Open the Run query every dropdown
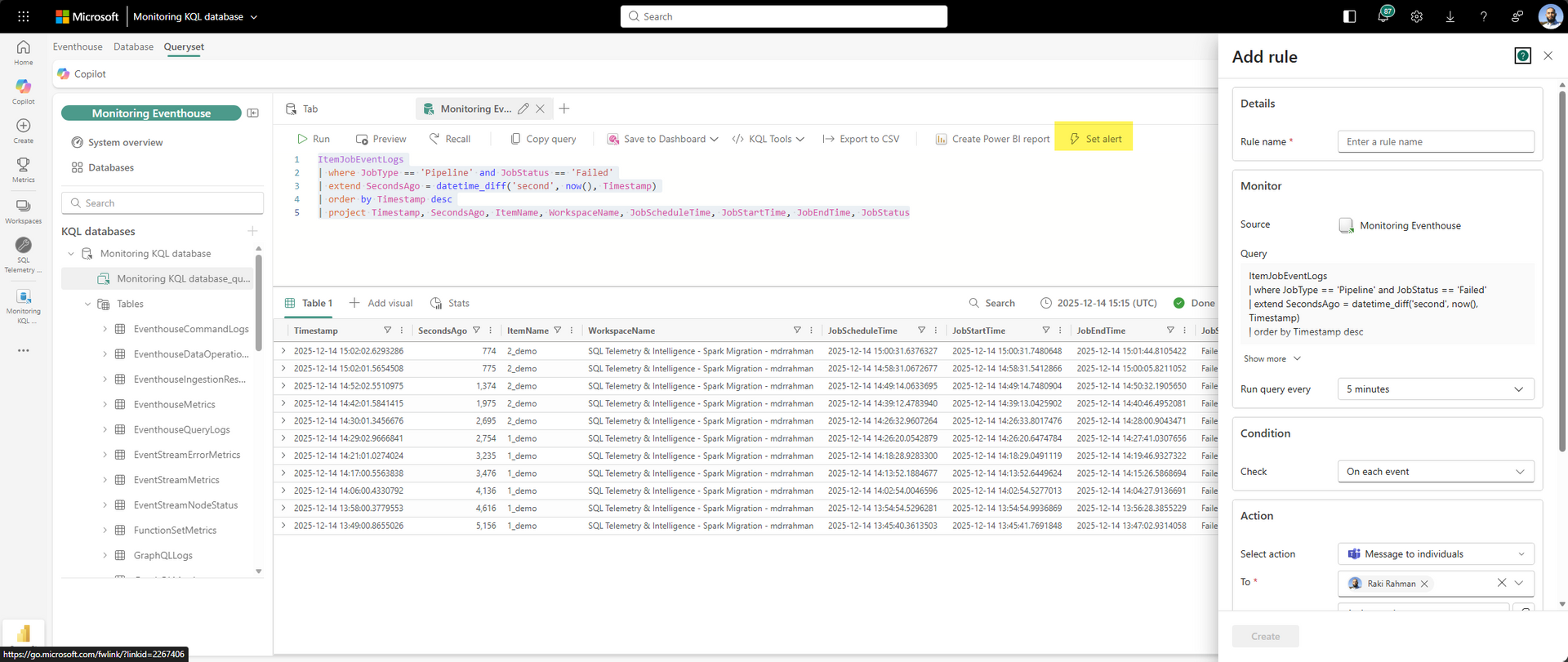Image resolution: width=1568 pixels, height=662 pixels. click(x=1435, y=389)
